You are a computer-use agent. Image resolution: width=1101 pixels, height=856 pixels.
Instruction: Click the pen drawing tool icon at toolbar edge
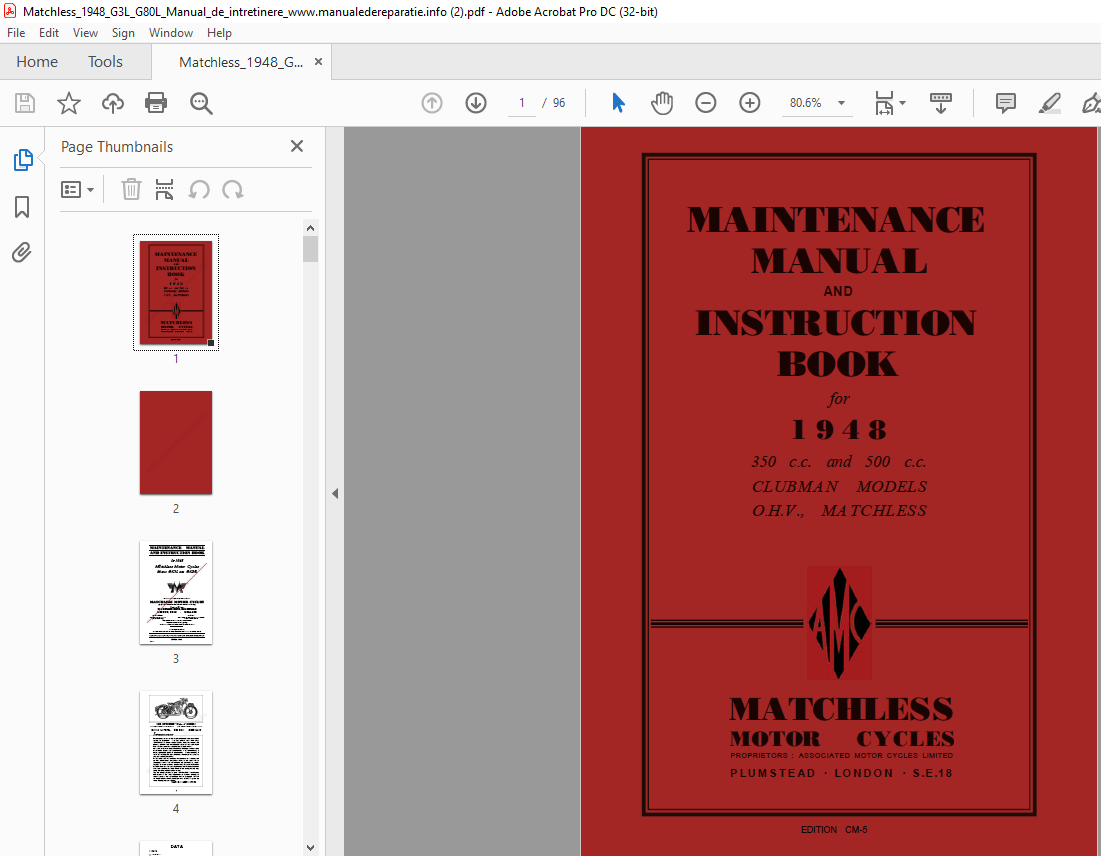(x=1091, y=103)
